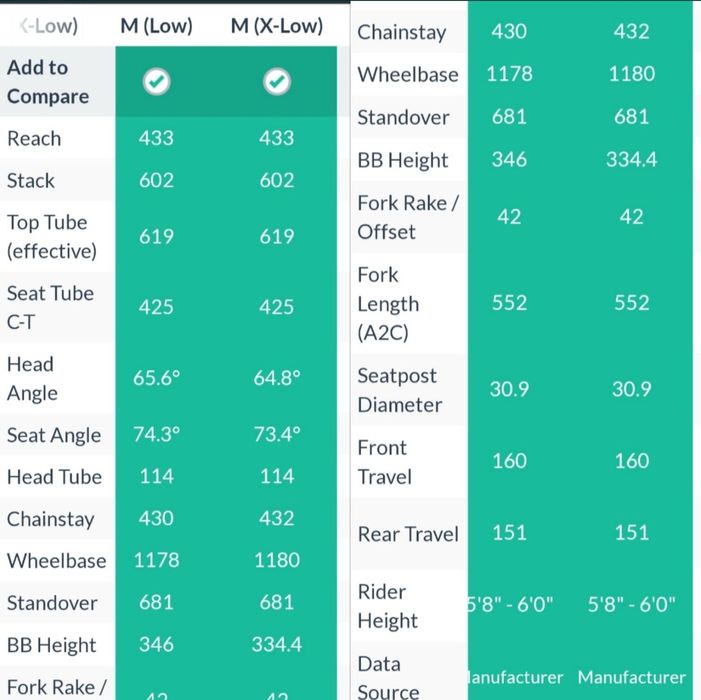Click the 65.6° head angle value
The width and height of the screenshot is (701, 700).
click(156, 378)
